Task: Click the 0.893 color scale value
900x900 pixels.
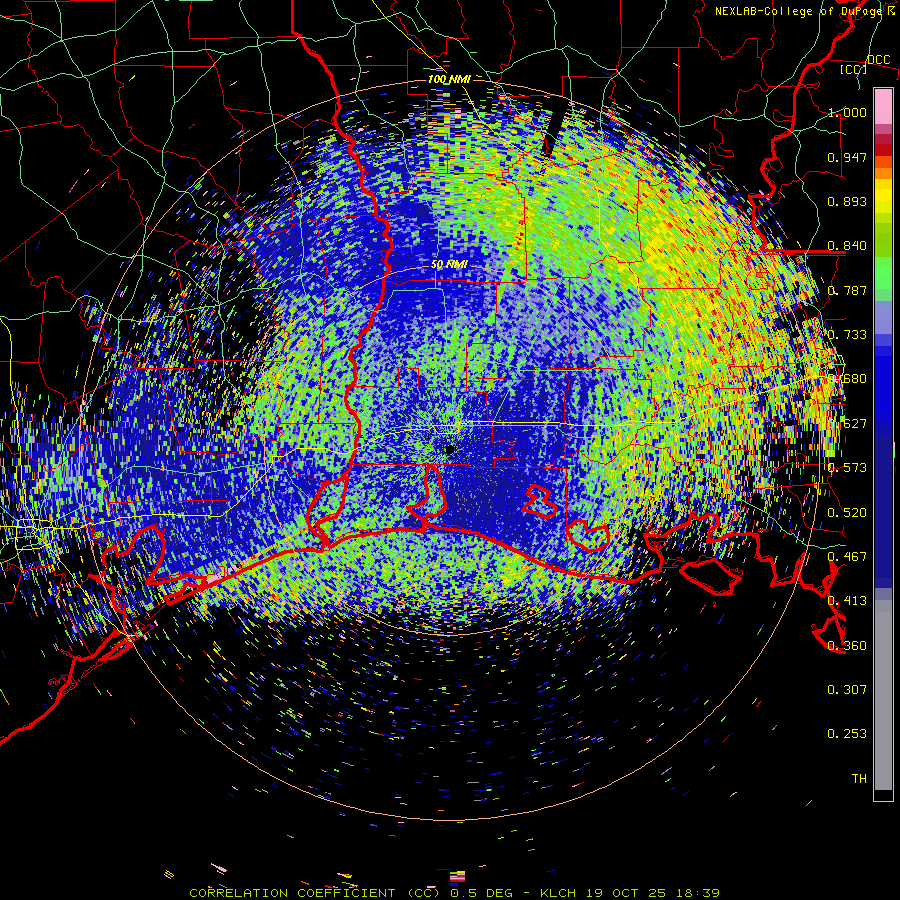Action: click(847, 201)
